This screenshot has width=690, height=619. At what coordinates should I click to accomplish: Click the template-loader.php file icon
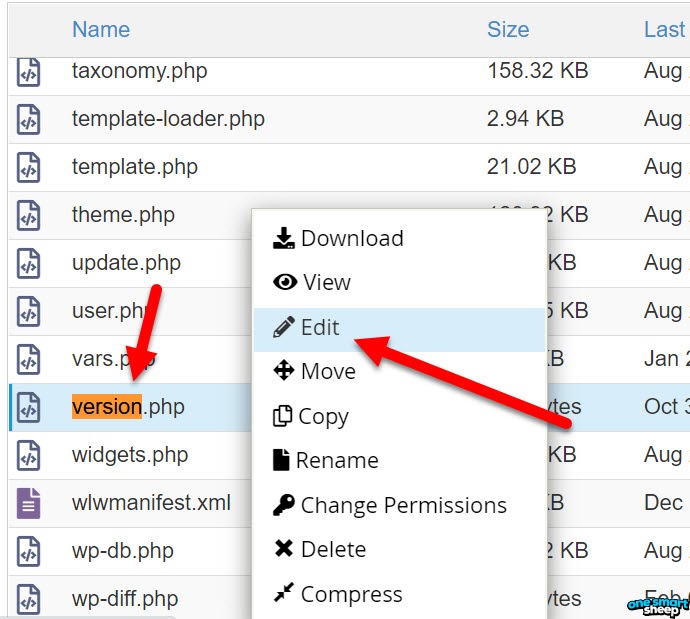29,119
